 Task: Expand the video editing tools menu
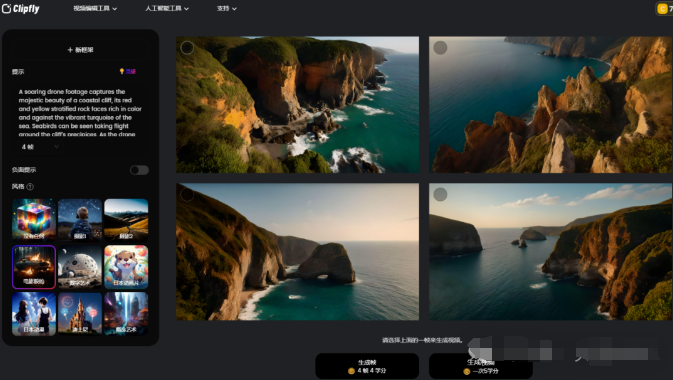(95, 9)
